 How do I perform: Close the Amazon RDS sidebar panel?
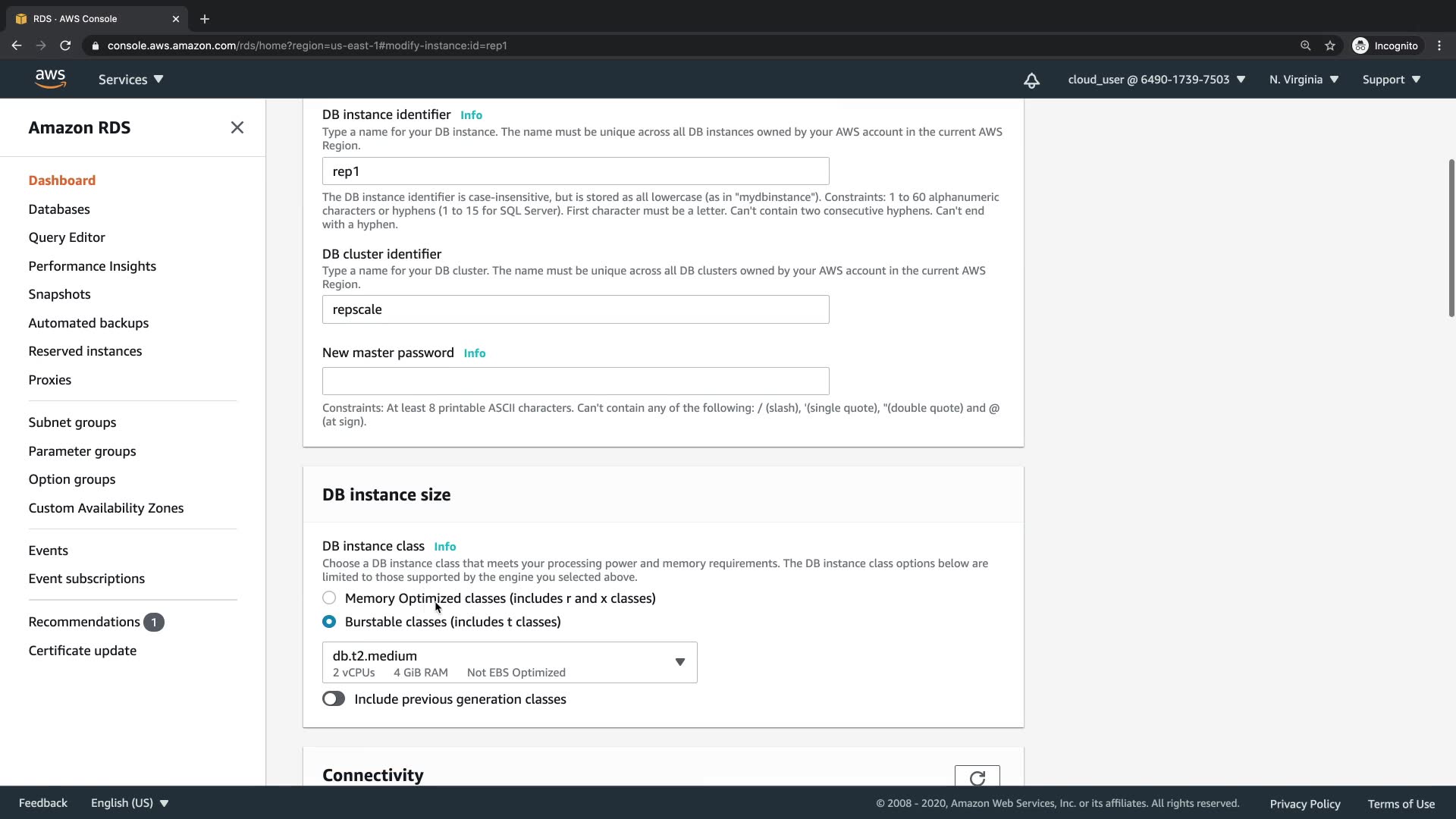point(237,127)
